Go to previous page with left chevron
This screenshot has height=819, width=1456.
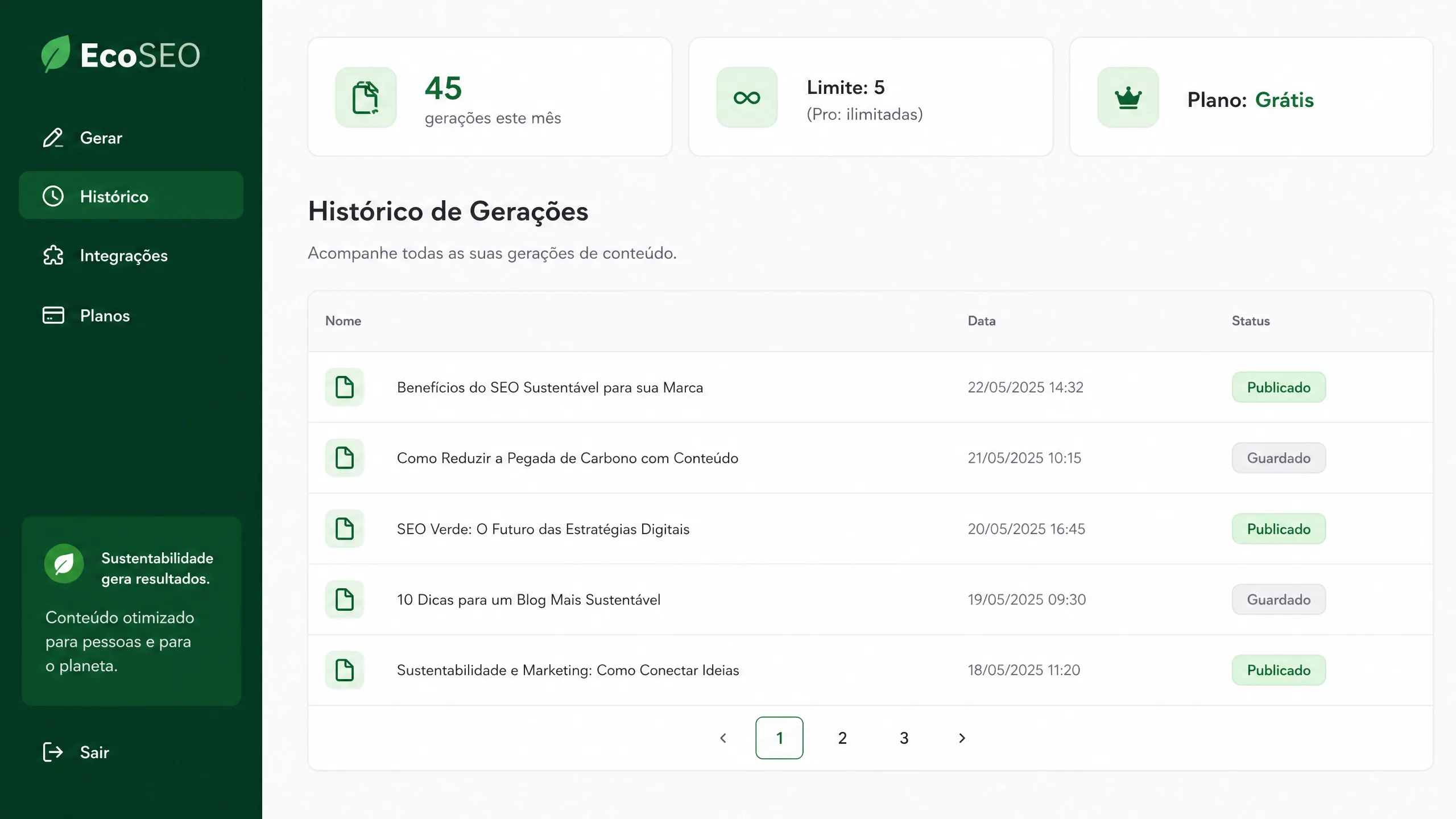[723, 738]
